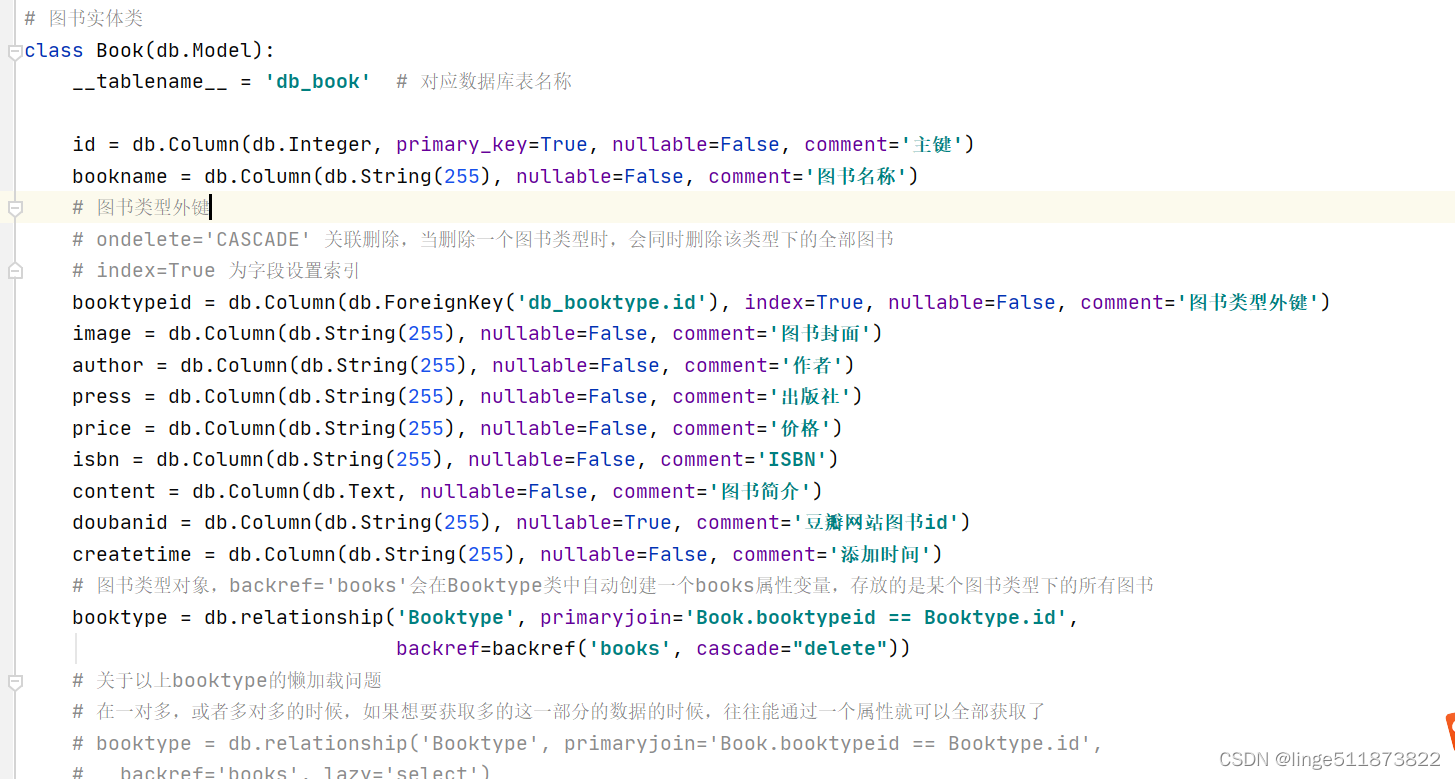The width and height of the screenshot is (1455, 779).
Task: Click the 'isbn' column variable
Action: [x=96, y=460]
